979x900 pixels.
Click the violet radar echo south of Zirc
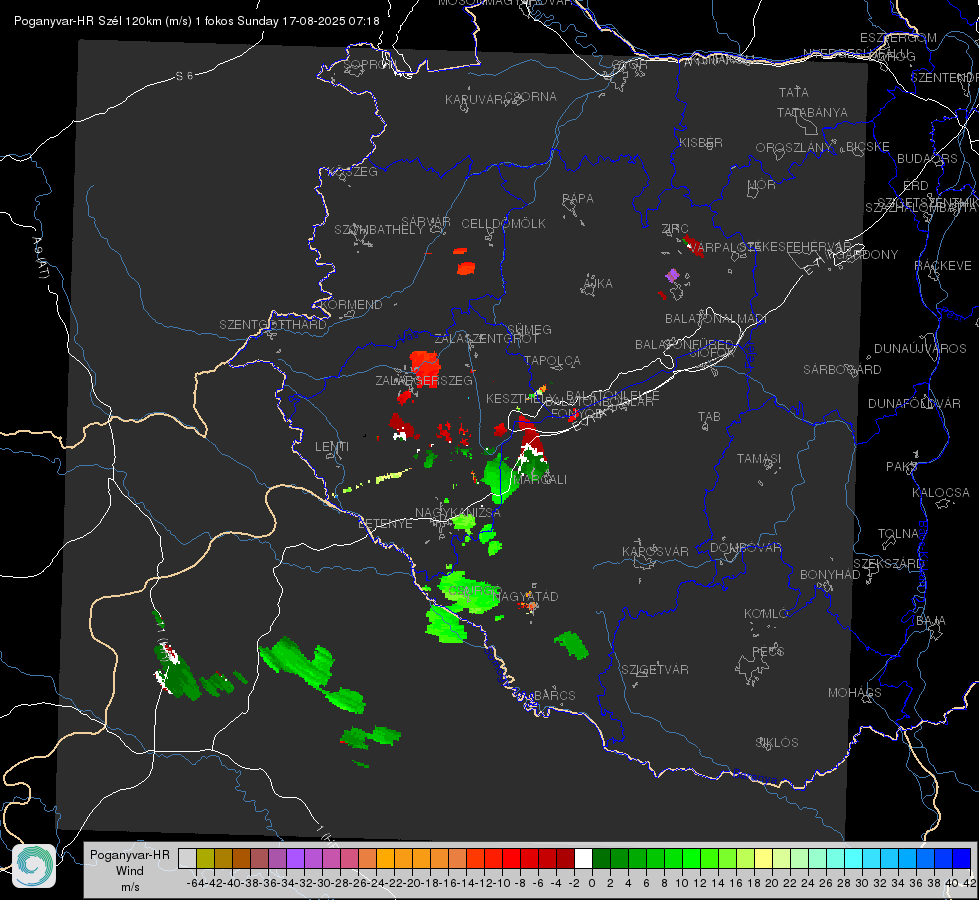pos(672,275)
